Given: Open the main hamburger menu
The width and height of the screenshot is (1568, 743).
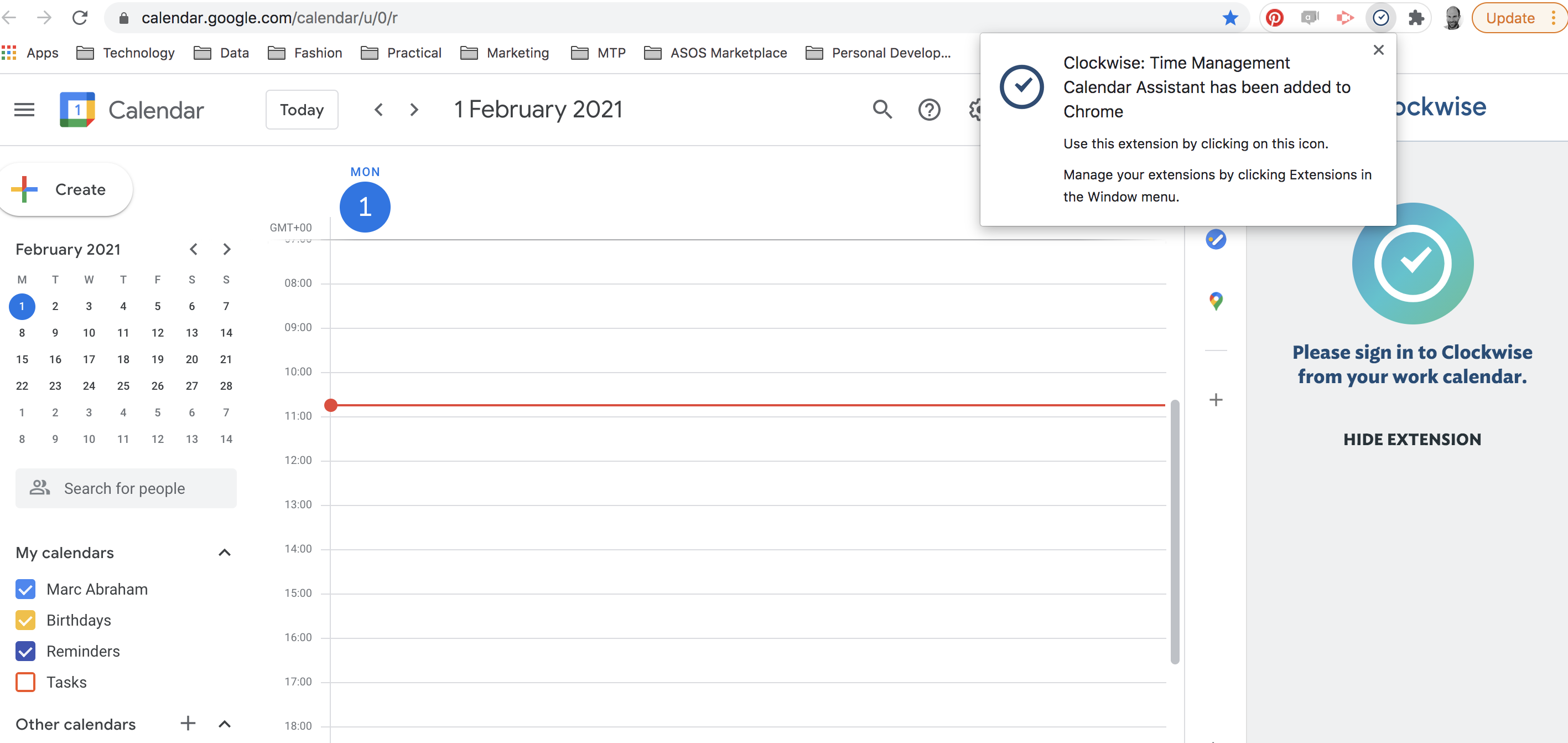Looking at the screenshot, I should (24, 110).
